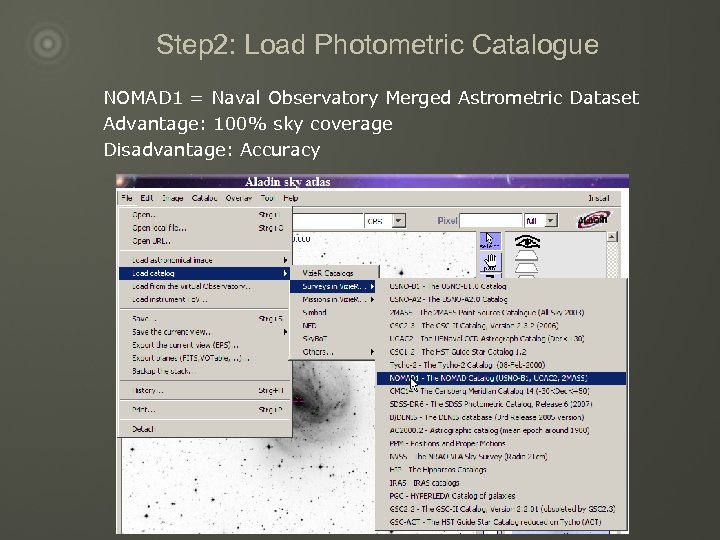Image resolution: width=720 pixels, height=540 pixels.
Task: Open the Edit menu
Action: (x=147, y=198)
